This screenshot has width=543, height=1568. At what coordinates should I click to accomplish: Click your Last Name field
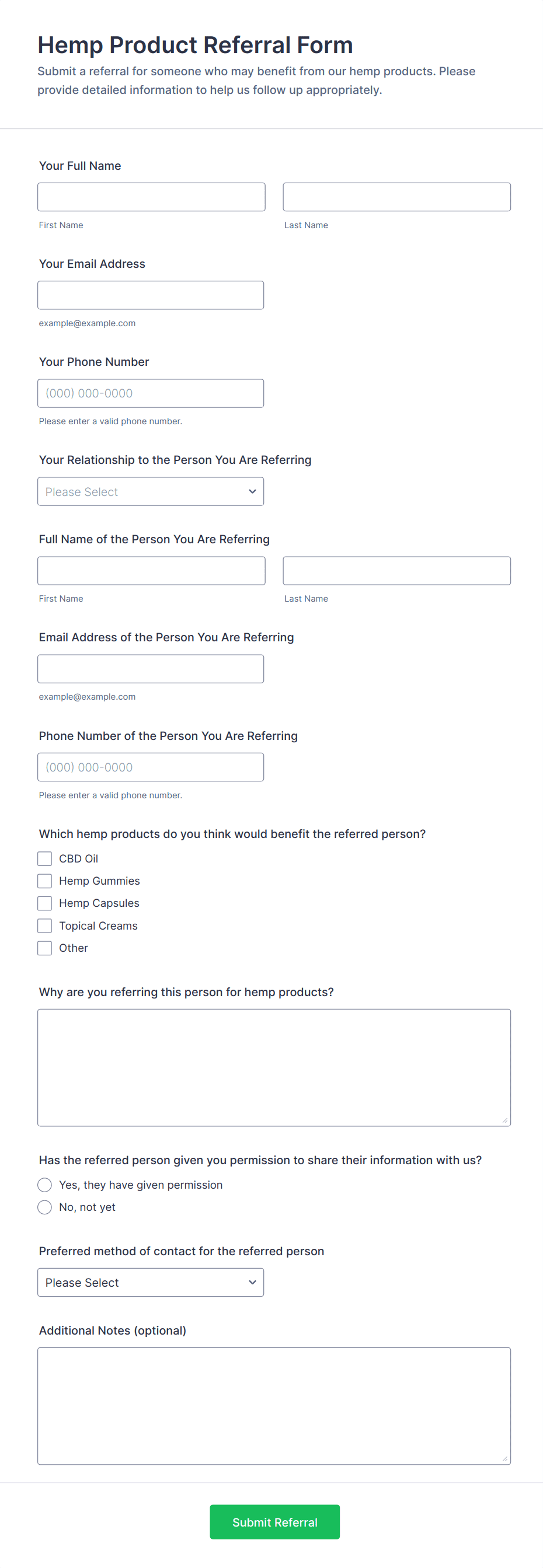pyautogui.click(x=396, y=197)
